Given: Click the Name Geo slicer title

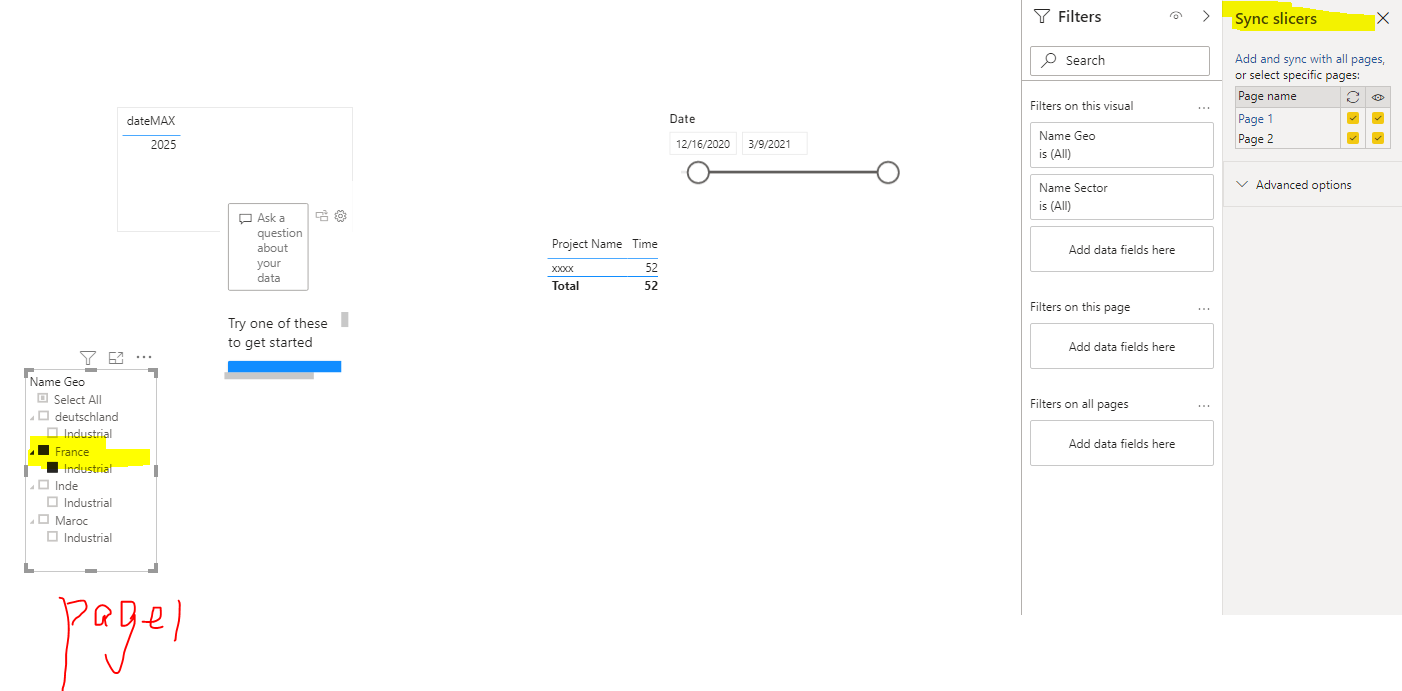Looking at the screenshot, I should (57, 381).
